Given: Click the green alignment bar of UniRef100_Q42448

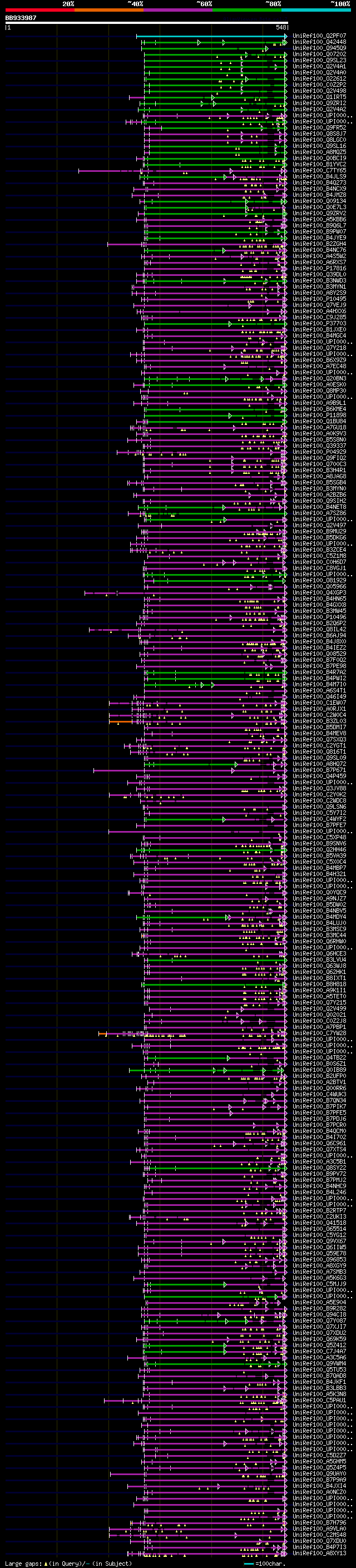Looking at the screenshot, I should tap(215, 42).
